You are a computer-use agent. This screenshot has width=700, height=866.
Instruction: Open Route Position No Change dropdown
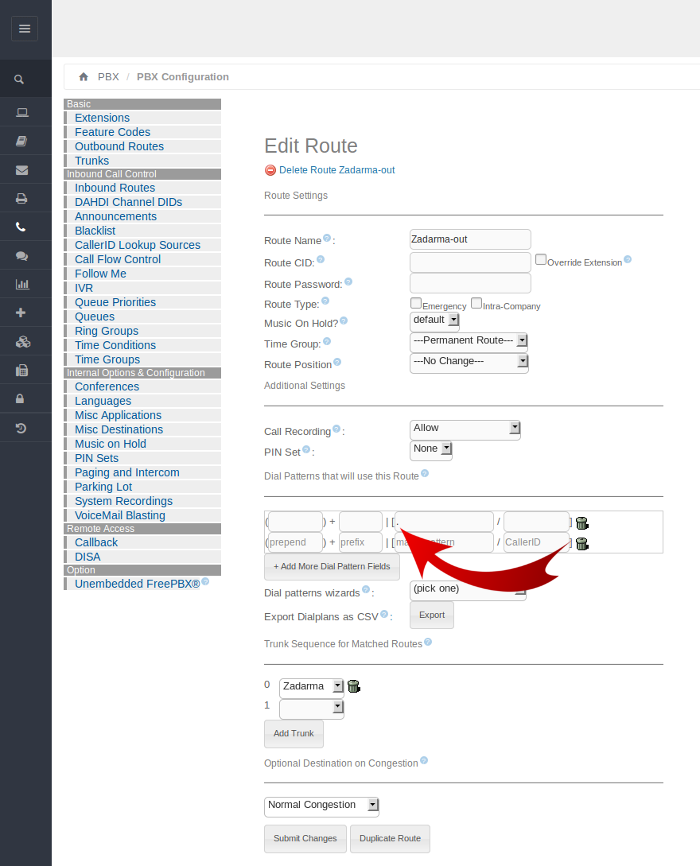[x=469, y=362]
